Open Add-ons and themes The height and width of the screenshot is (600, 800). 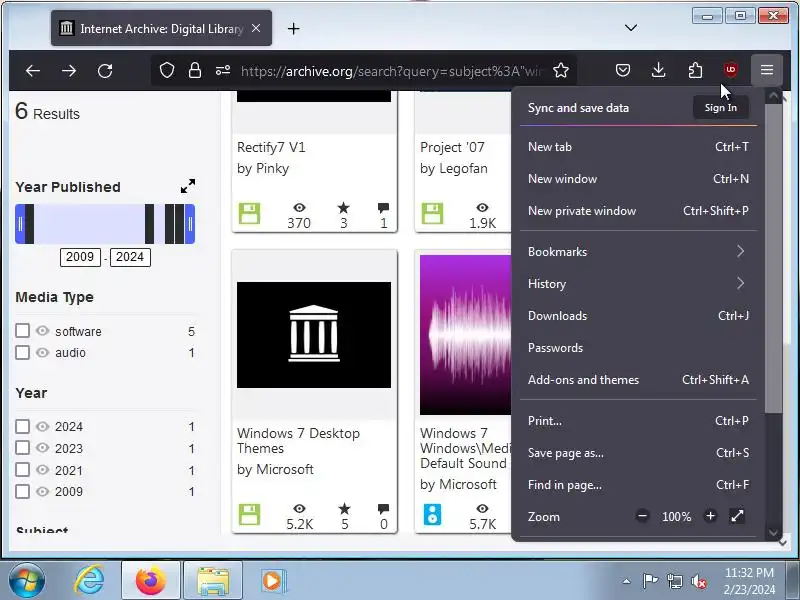[638, 380]
